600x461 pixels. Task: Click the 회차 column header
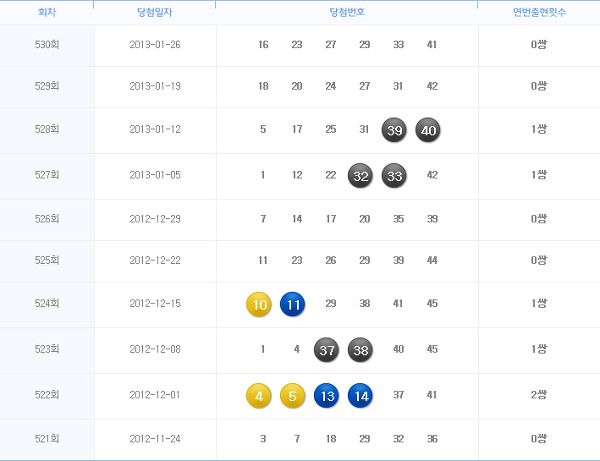click(x=47, y=12)
